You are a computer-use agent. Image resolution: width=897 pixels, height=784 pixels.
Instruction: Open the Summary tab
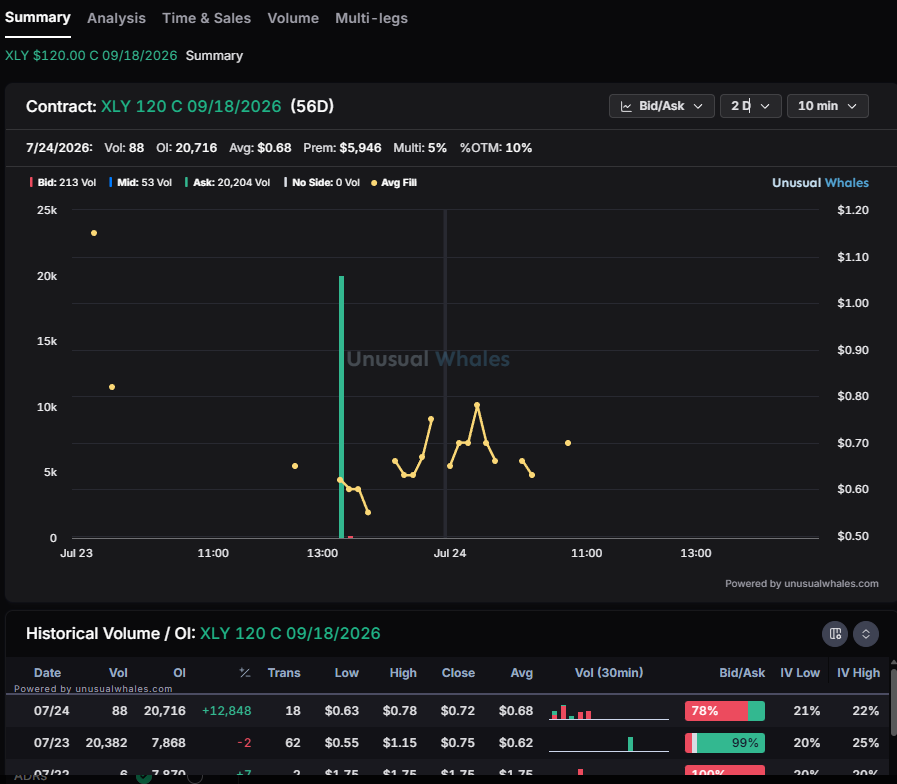point(38,18)
